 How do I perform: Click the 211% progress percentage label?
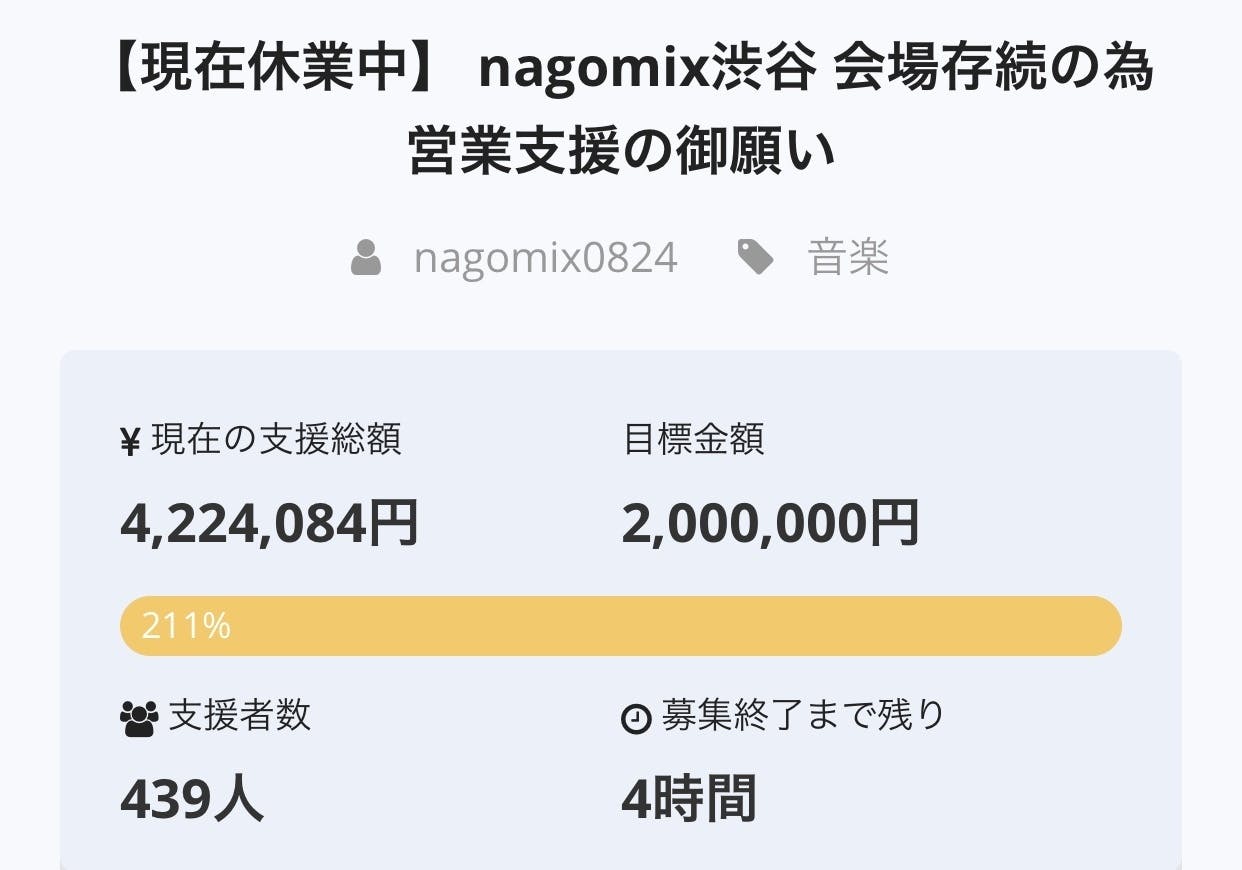pyautogui.click(x=186, y=626)
